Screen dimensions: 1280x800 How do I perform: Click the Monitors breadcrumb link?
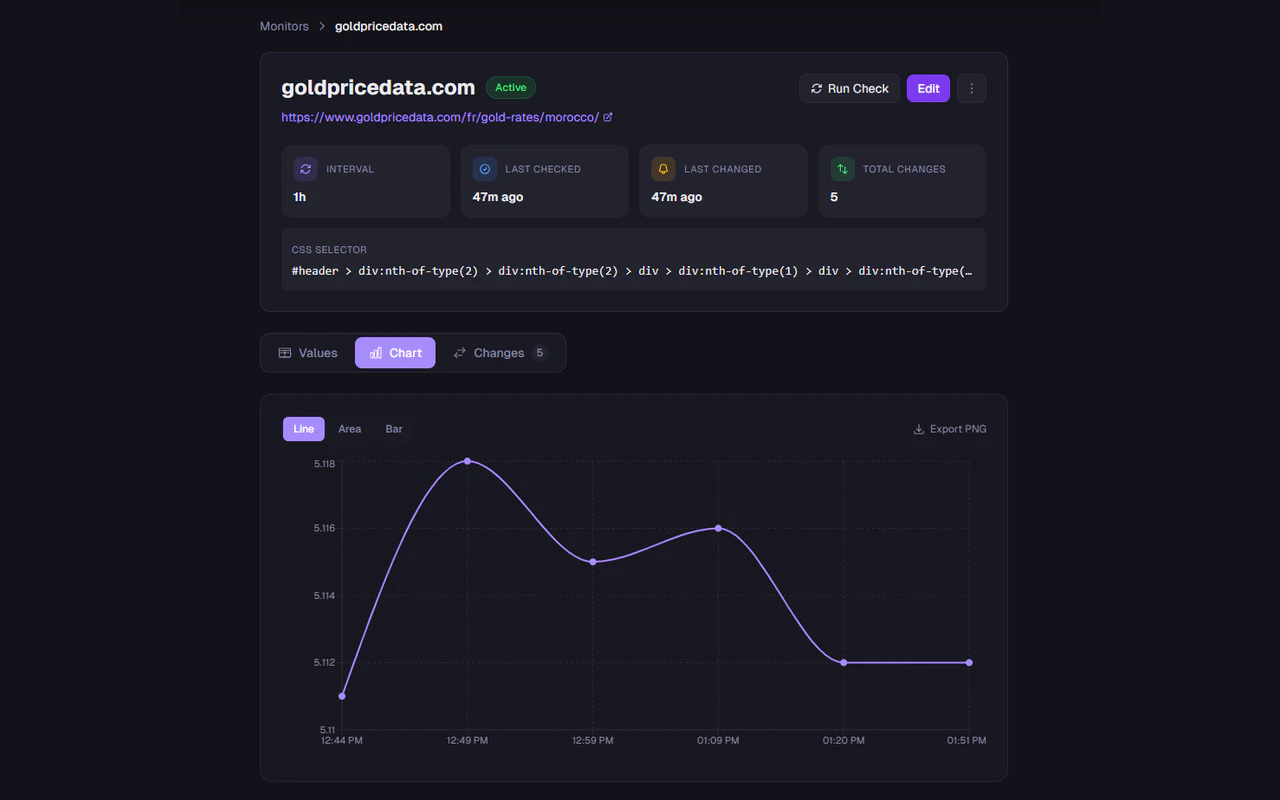pyautogui.click(x=284, y=26)
